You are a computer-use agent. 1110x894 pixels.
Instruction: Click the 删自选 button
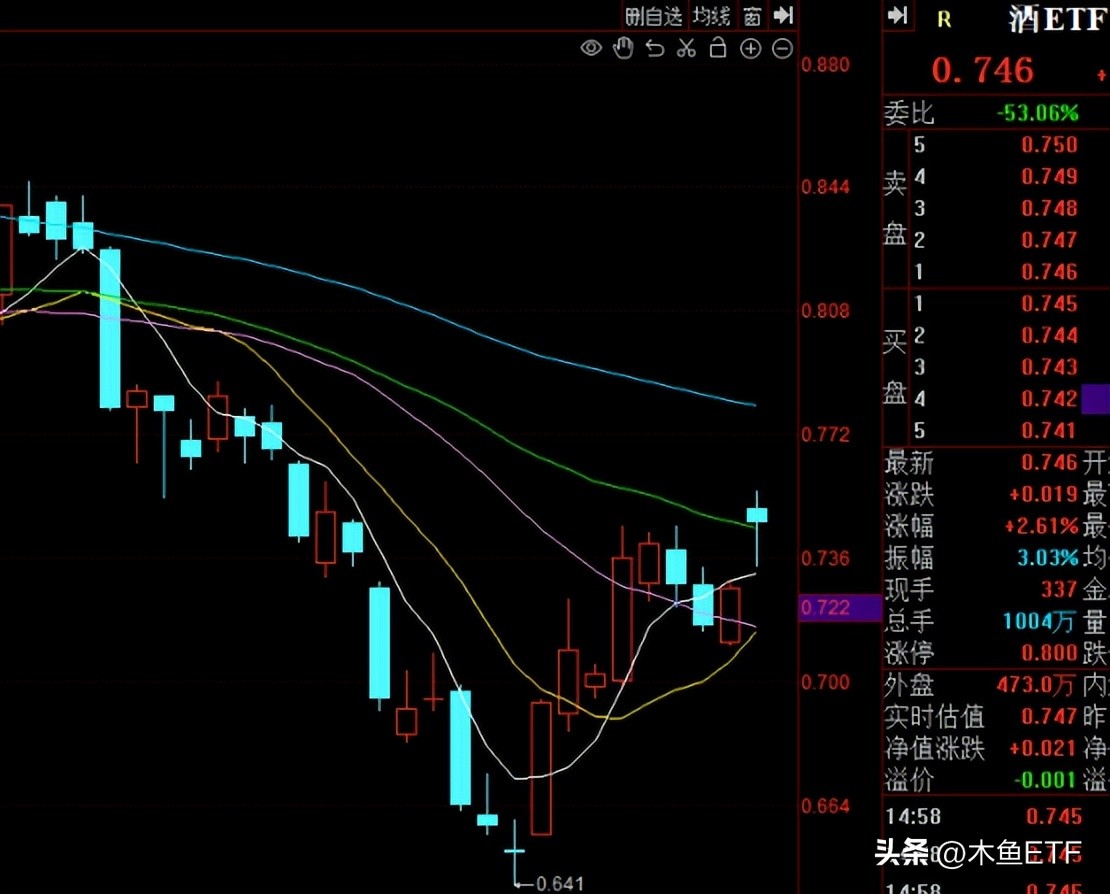654,16
